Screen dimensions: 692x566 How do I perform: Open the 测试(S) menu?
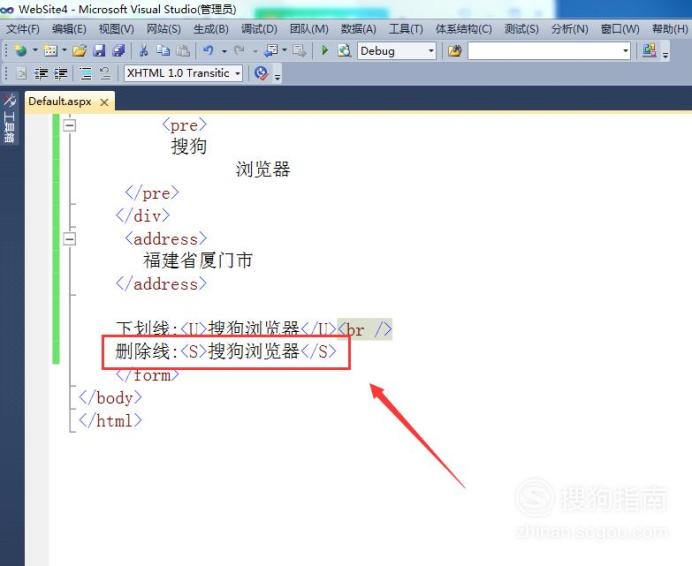click(x=522, y=29)
